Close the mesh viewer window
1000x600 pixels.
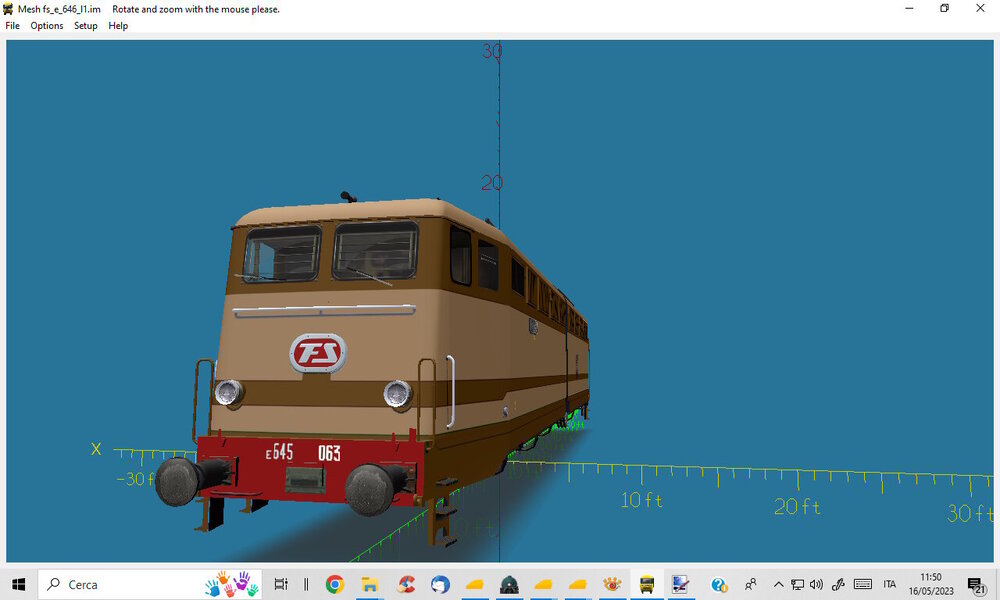980,8
